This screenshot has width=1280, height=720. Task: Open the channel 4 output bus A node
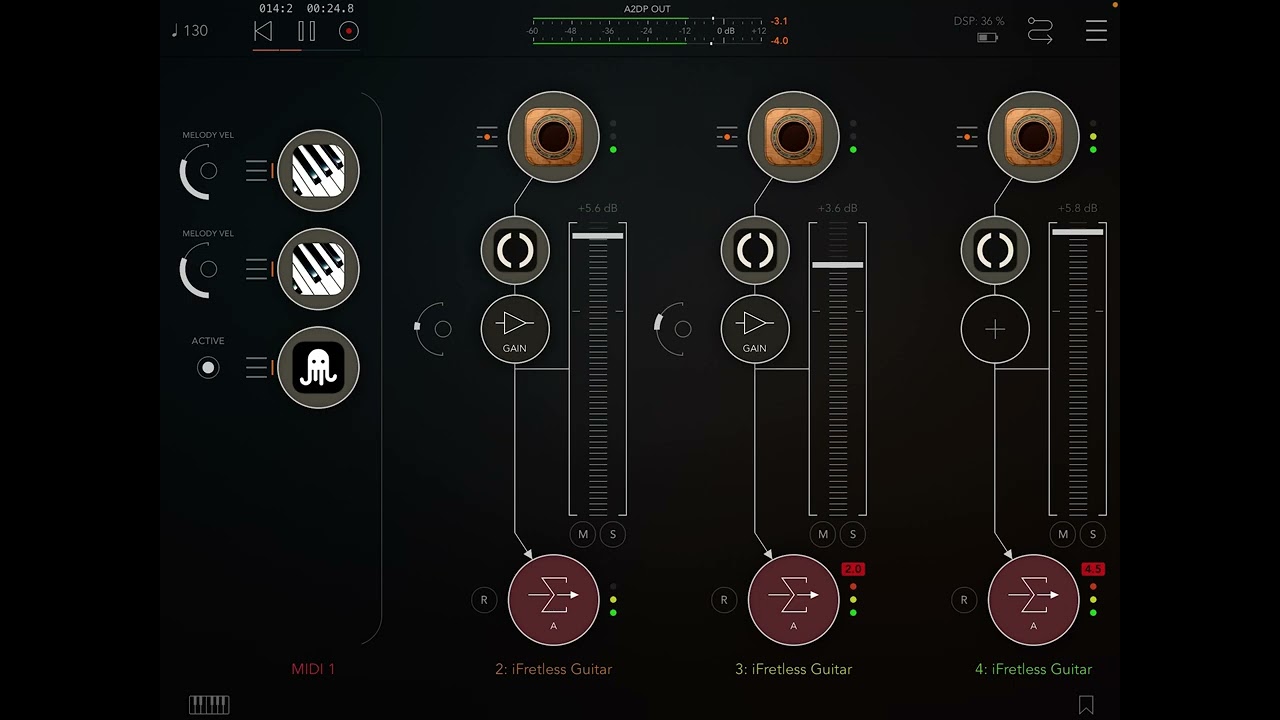pos(1034,600)
